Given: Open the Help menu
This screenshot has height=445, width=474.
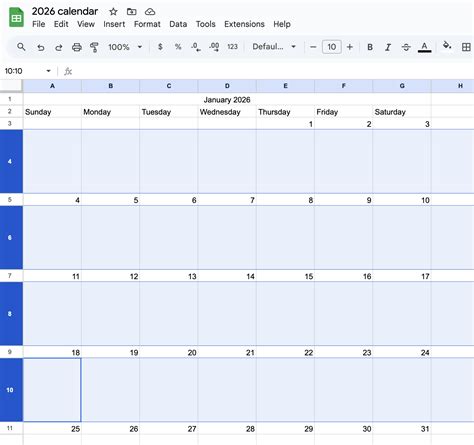Looking at the screenshot, I should click(x=282, y=24).
